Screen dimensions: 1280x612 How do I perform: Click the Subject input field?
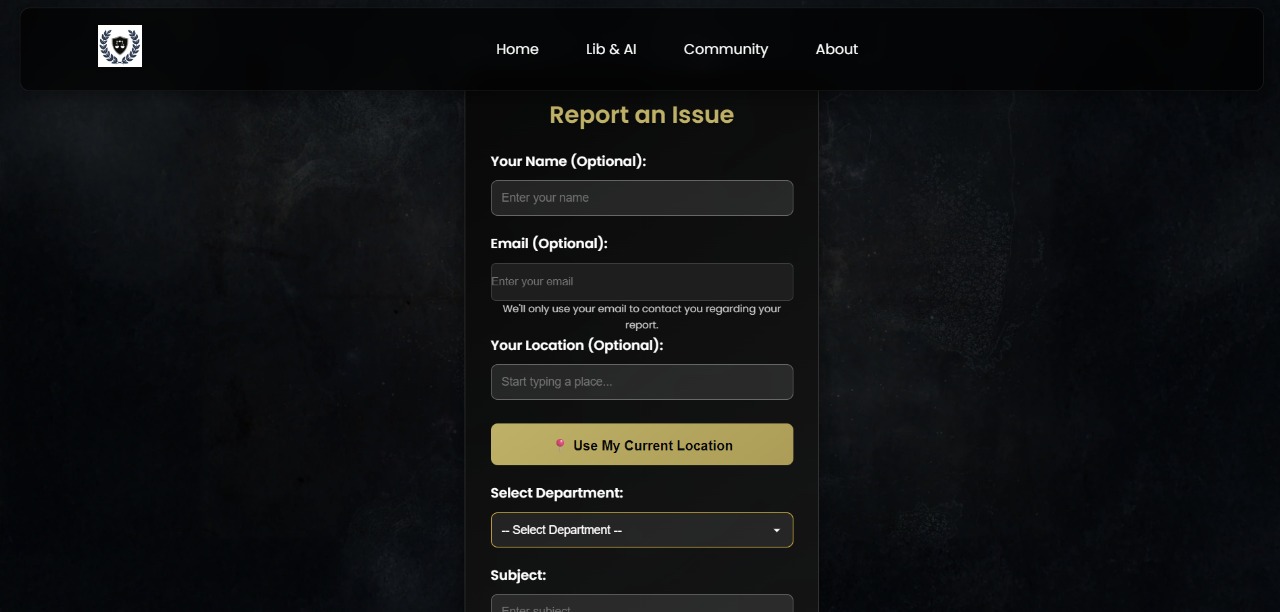pos(641,604)
